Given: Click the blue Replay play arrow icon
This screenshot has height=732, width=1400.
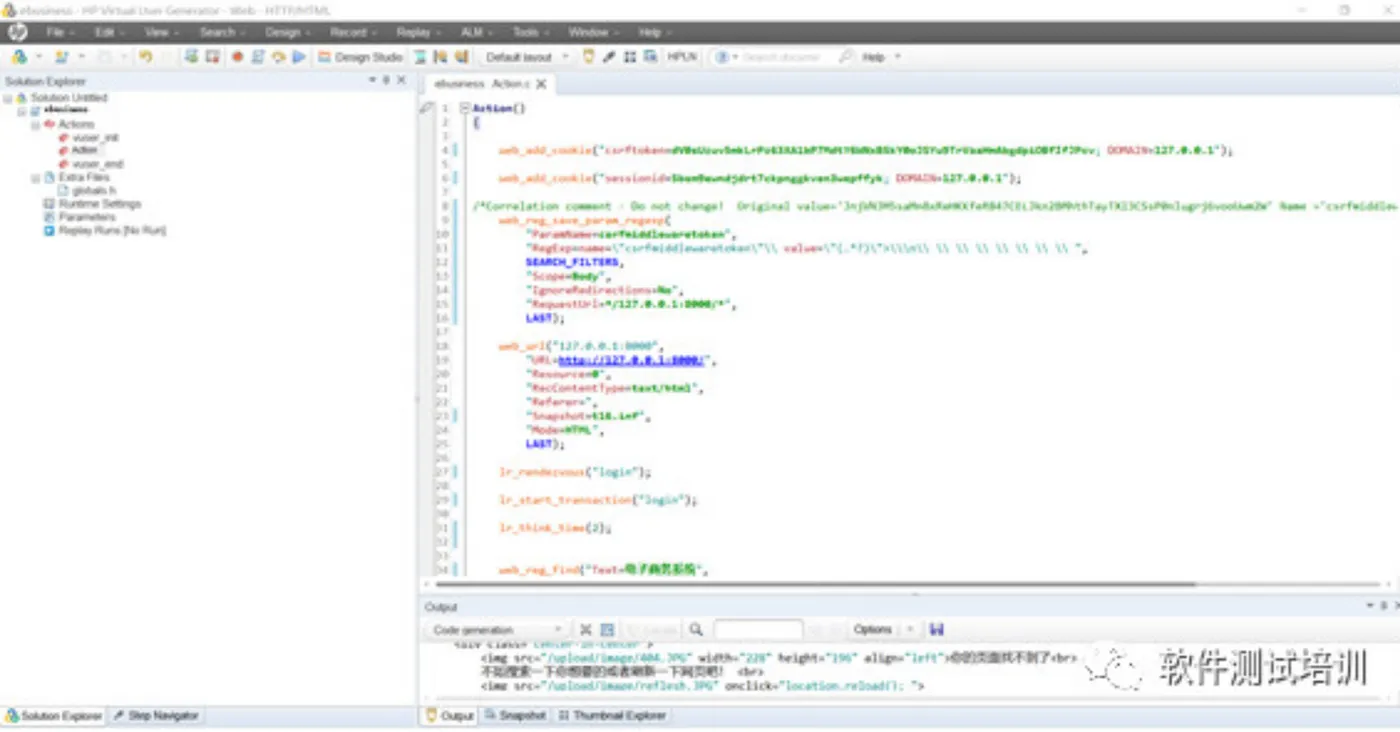Looking at the screenshot, I should tap(299, 57).
